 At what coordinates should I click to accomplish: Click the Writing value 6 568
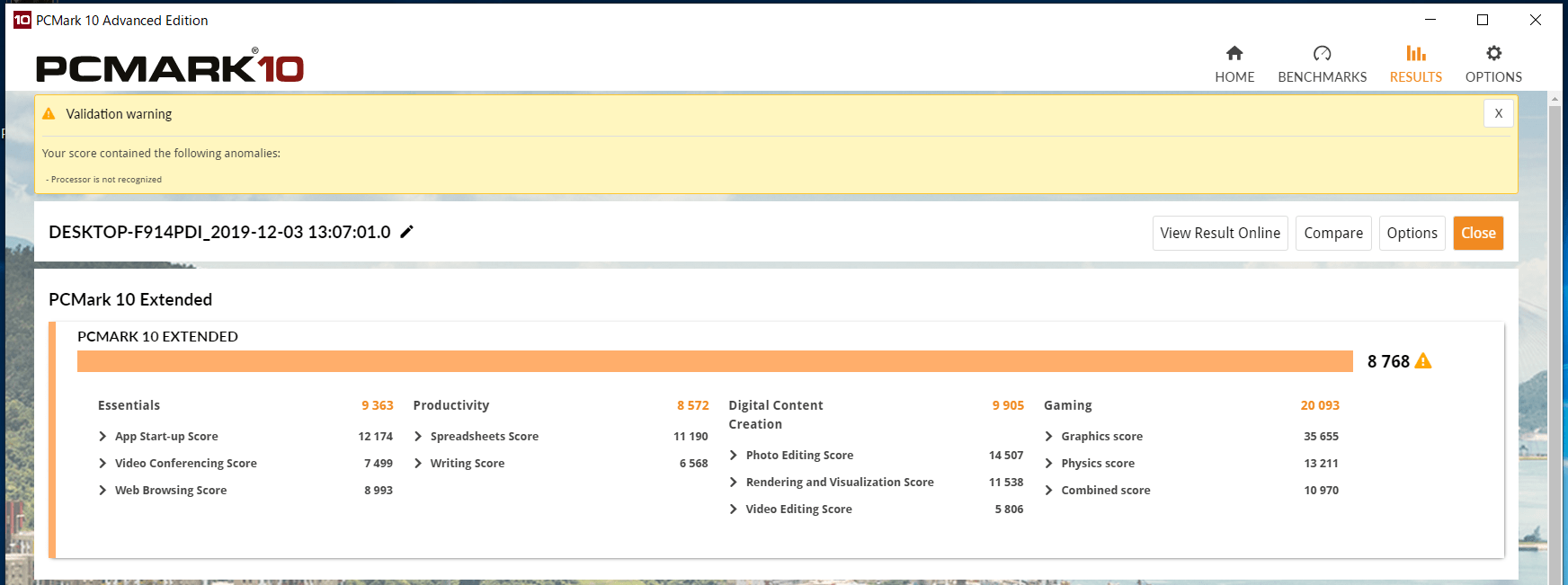click(694, 464)
